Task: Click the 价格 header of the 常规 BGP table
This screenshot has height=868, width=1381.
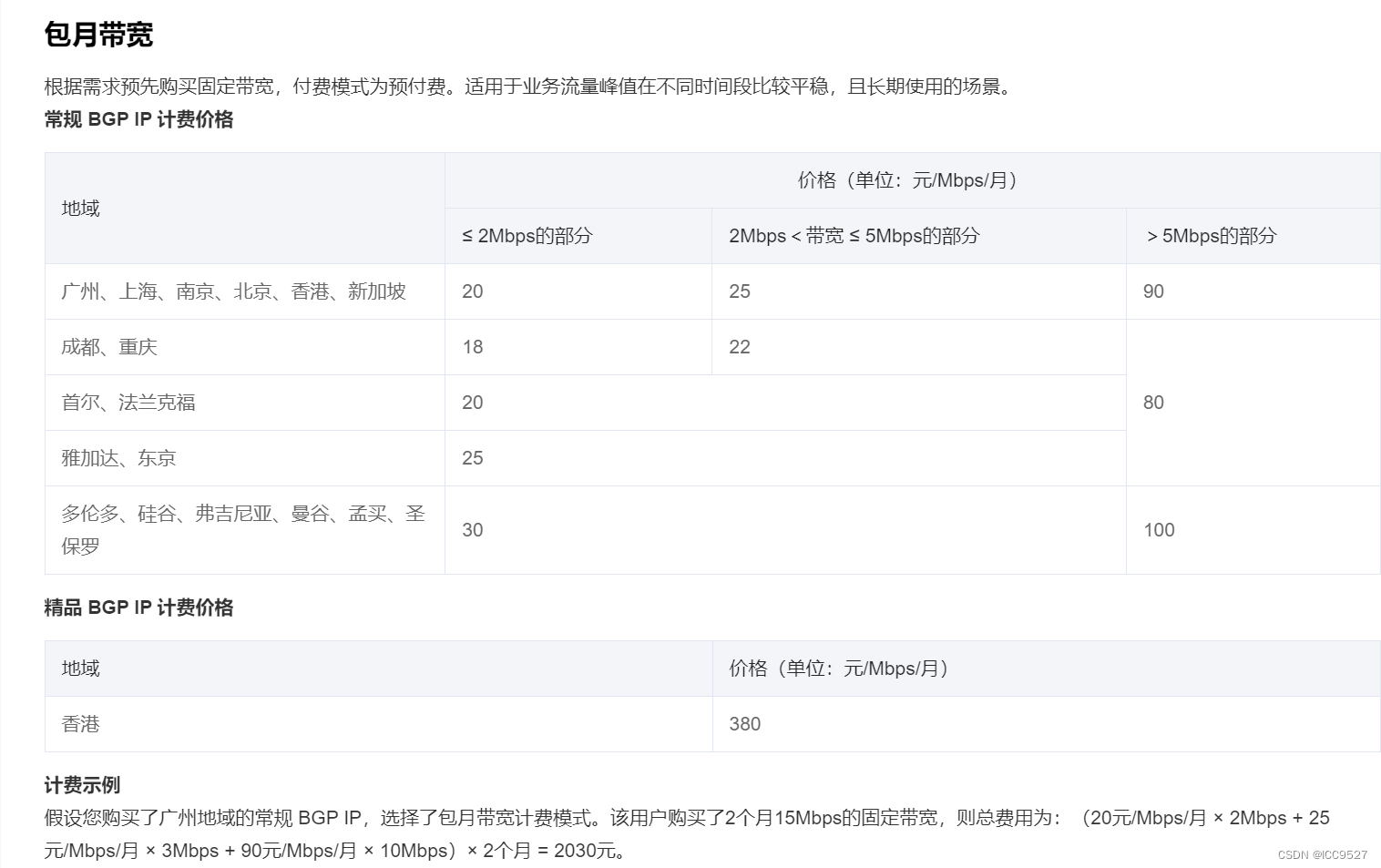Action: tap(913, 180)
